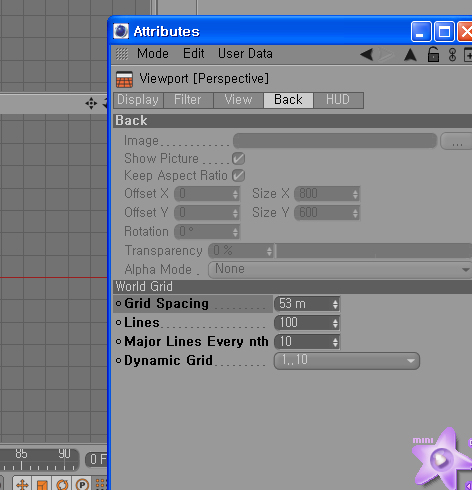Click the back arrow in Attributes toolbar
The image size is (472, 490).
pyautogui.click(x=367, y=54)
